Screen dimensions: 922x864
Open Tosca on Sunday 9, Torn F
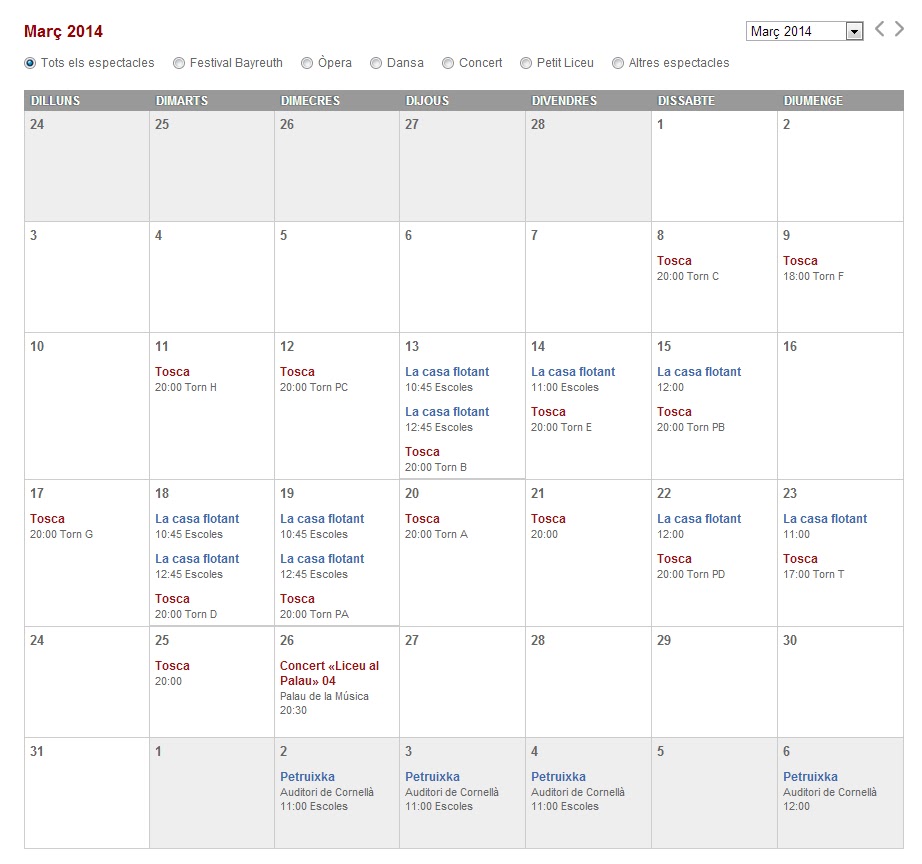pos(800,261)
